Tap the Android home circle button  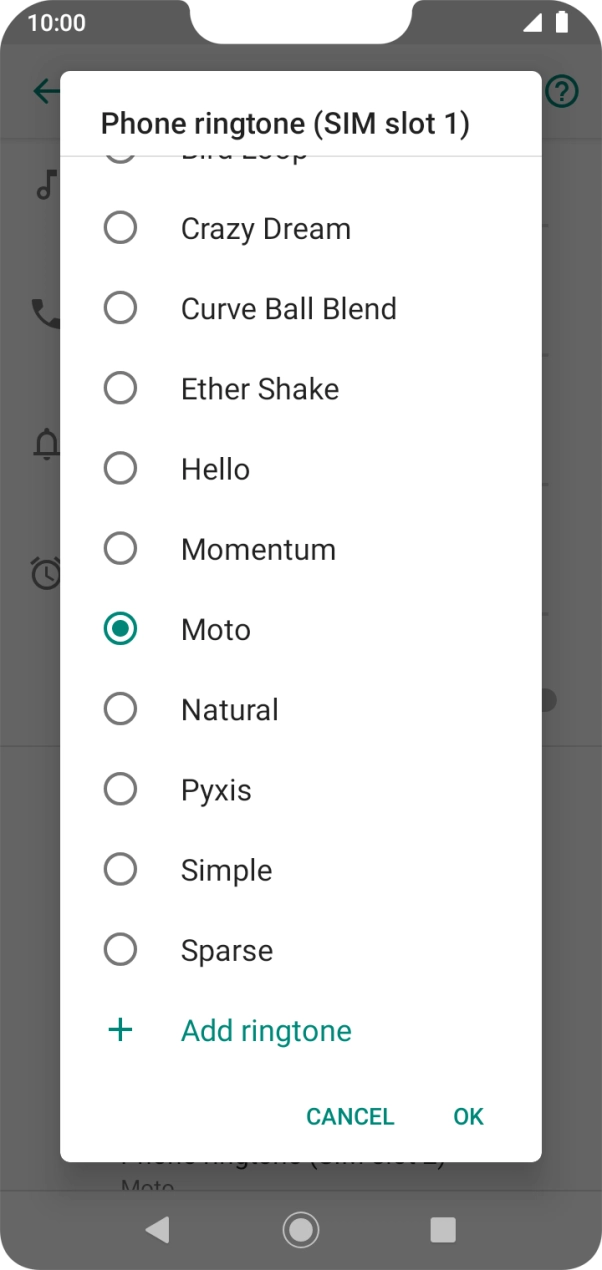point(300,1229)
